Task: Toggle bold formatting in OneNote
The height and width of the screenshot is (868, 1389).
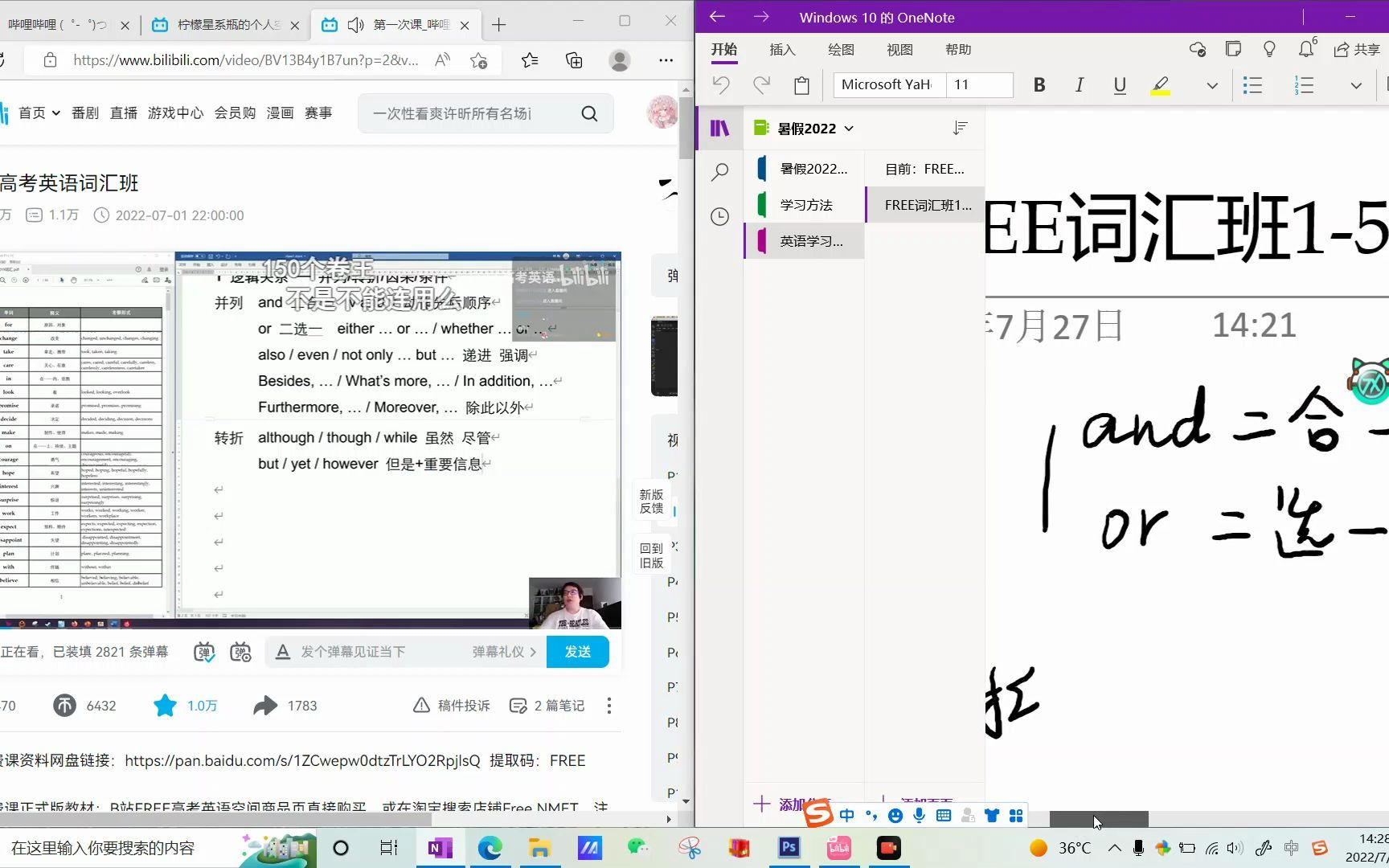Action: (x=1039, y=85)
